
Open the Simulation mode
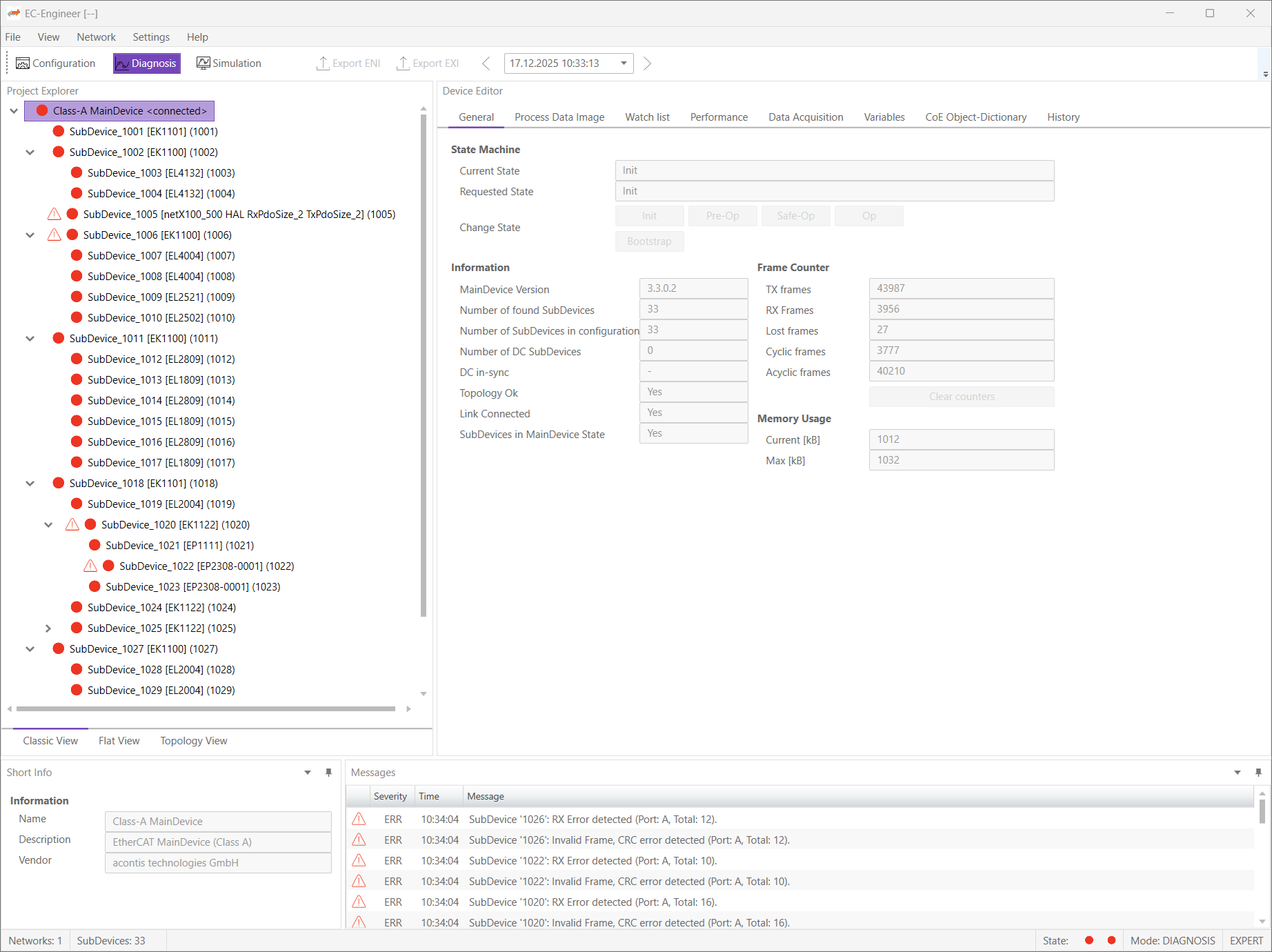point(229,63)
